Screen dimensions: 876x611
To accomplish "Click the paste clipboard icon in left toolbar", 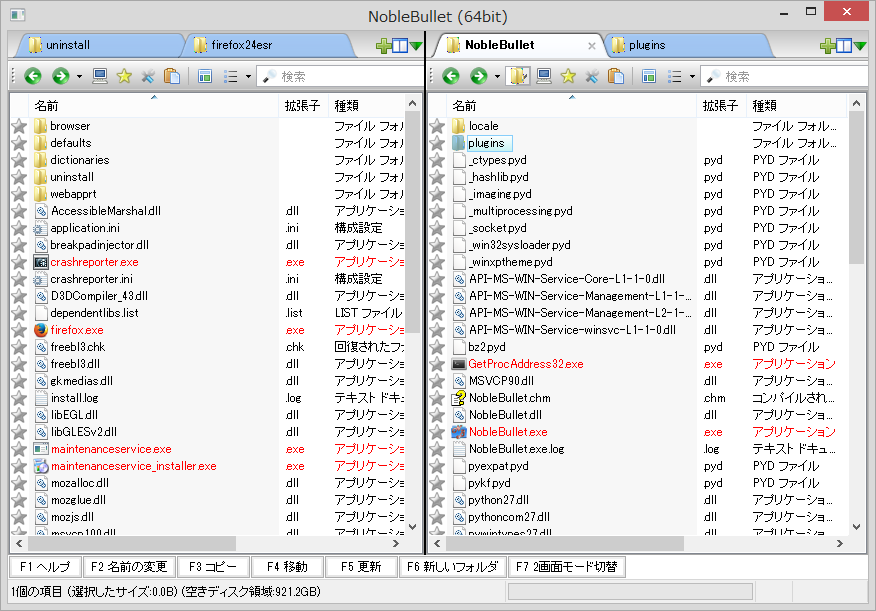I will pos(172,76).
